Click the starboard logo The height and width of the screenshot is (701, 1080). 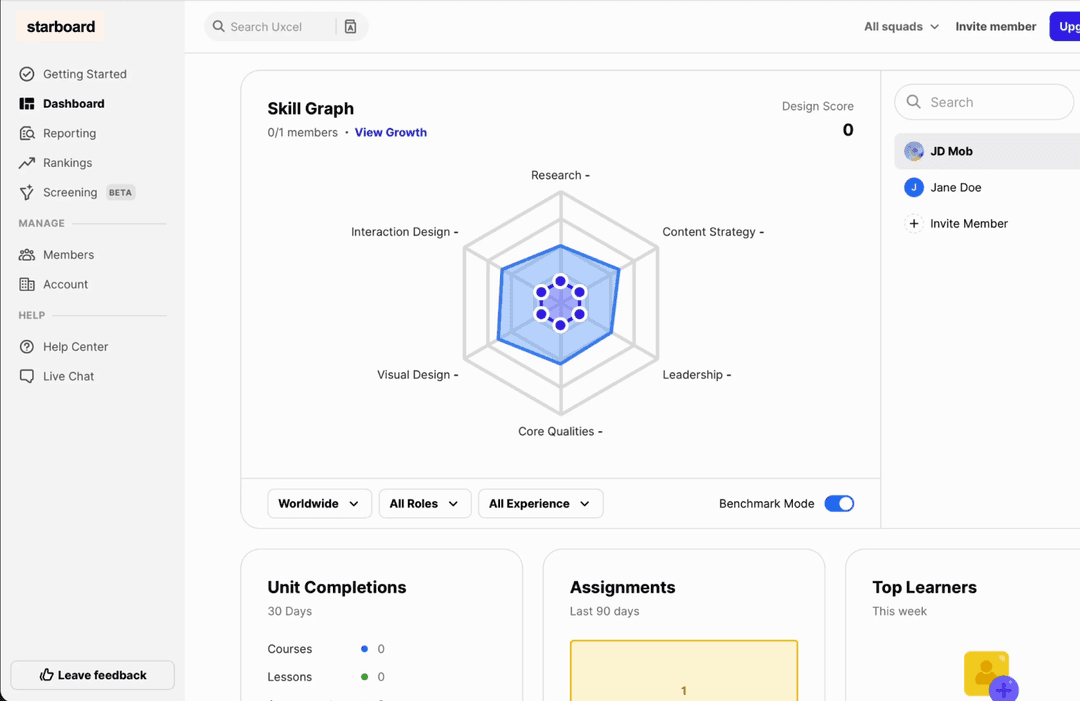61,26
